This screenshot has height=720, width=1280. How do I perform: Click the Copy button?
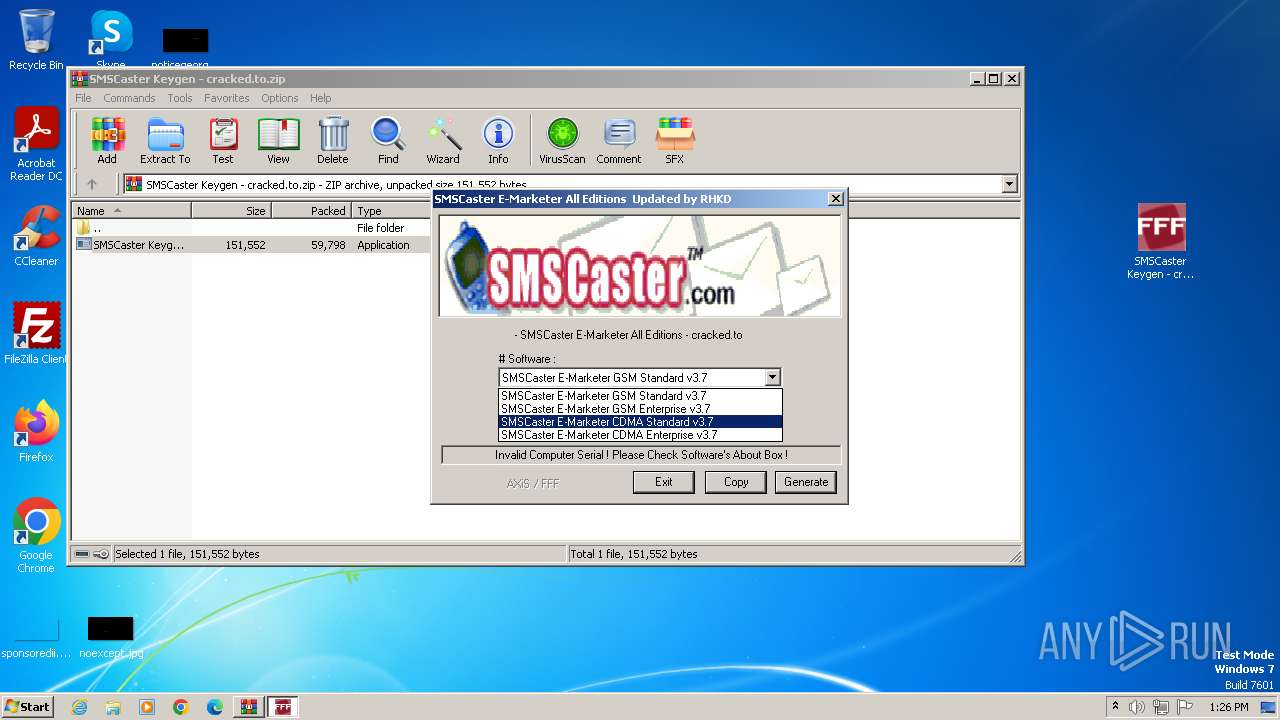[736, 482]
